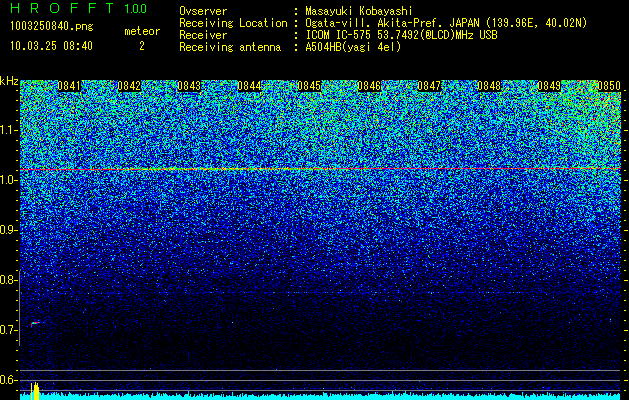Click the 0.7 frequency axis label

[8, 330]
